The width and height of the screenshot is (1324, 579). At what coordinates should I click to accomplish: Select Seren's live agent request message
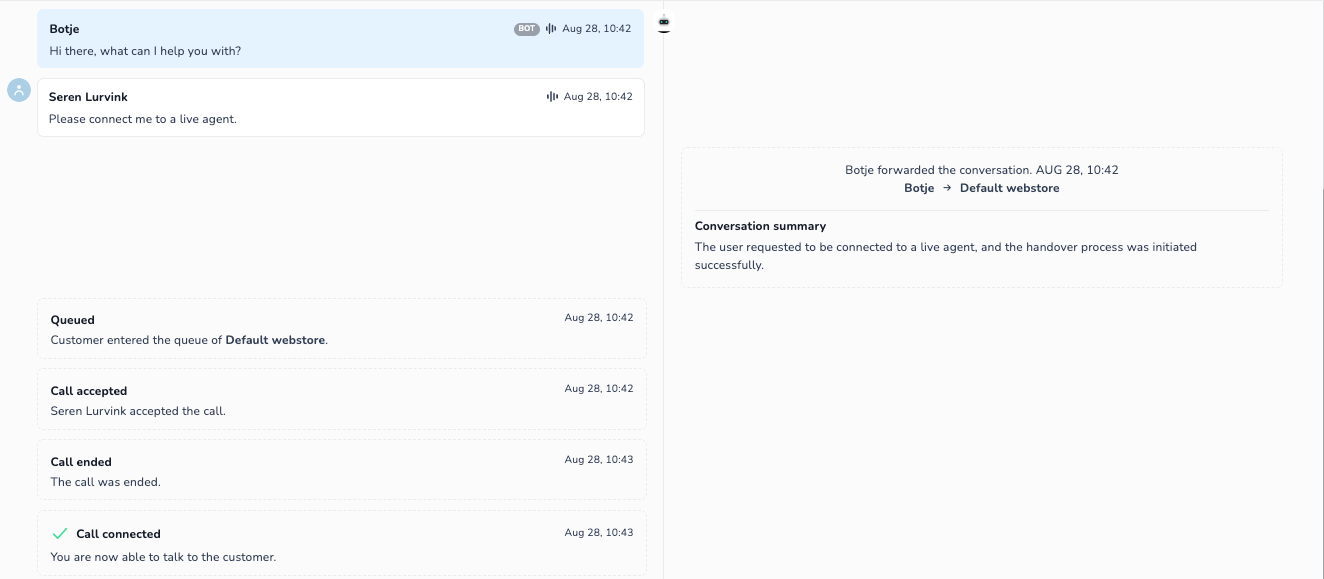tap(341, 107)
